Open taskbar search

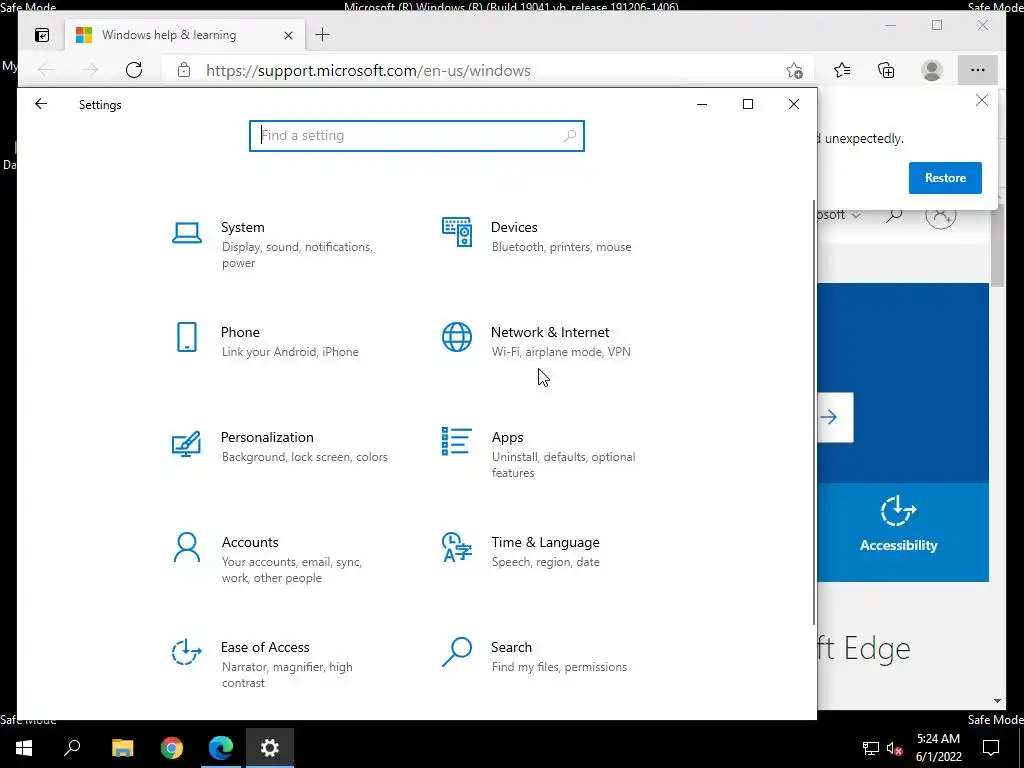(72, 748)
